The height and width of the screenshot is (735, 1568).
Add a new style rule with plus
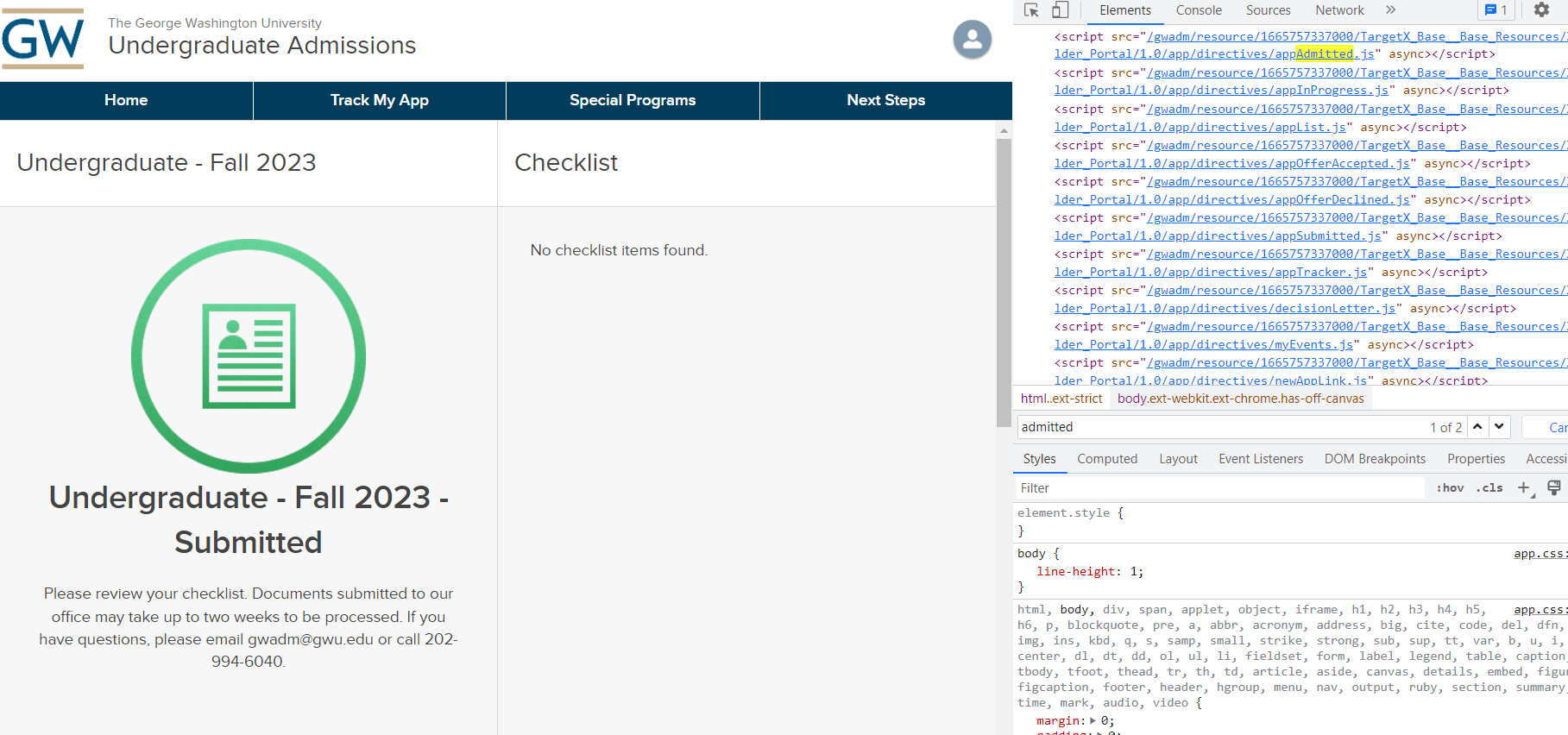click(1524, 488)
